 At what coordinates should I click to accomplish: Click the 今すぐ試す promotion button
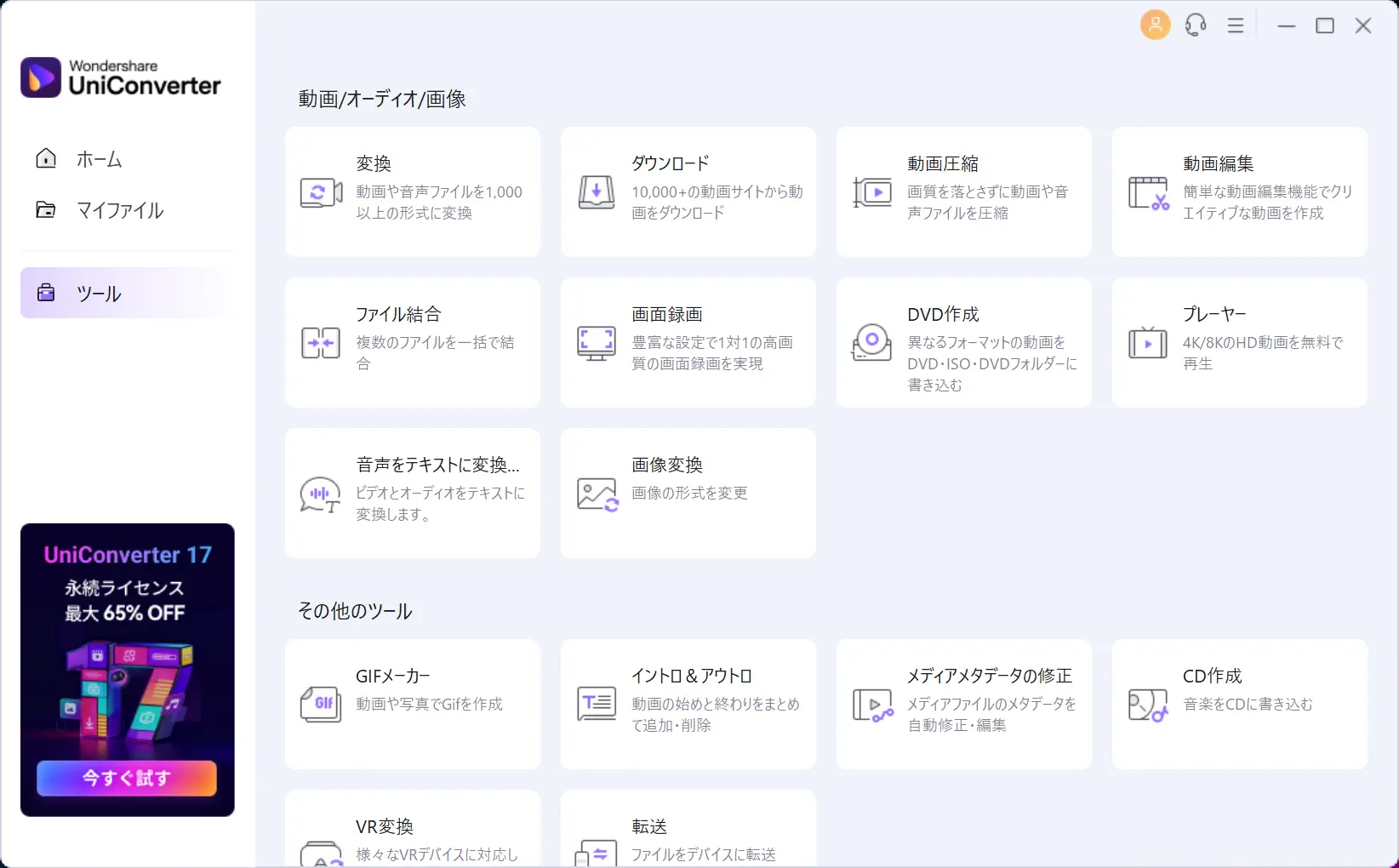126,778
